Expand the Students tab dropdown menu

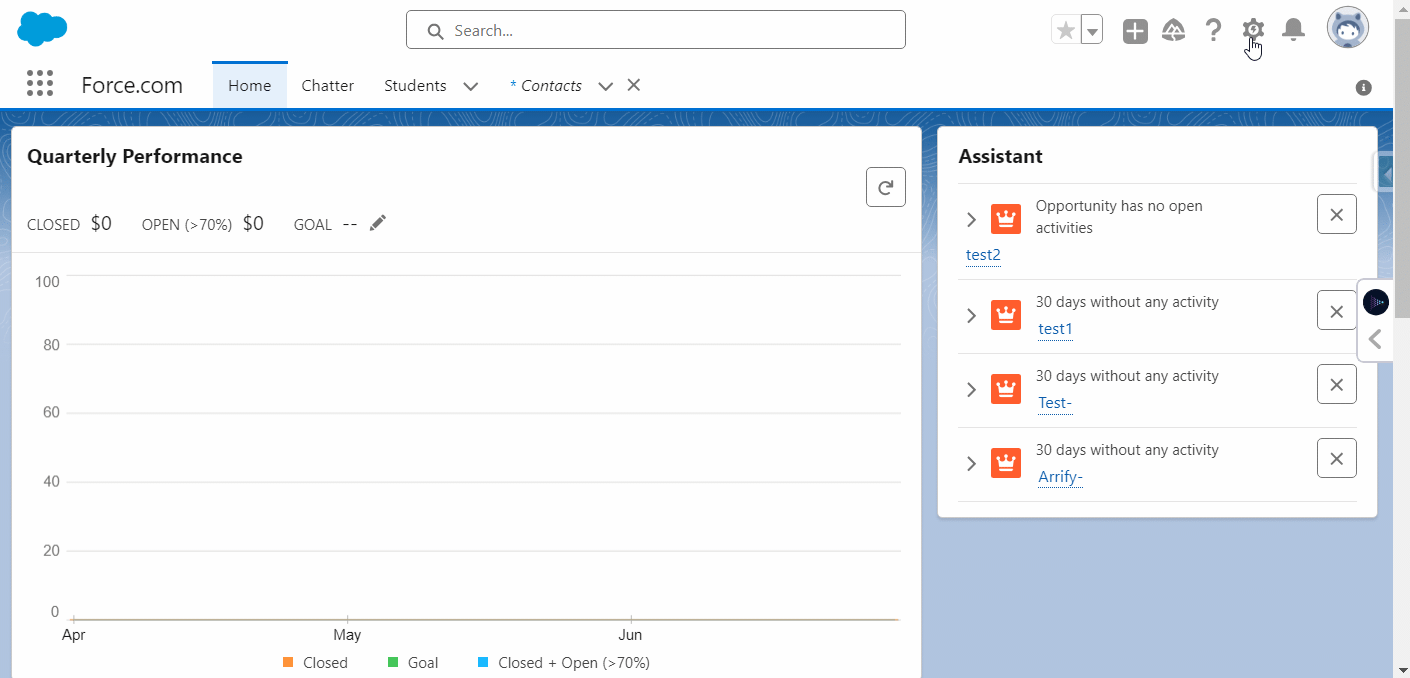tap(471, 86)
